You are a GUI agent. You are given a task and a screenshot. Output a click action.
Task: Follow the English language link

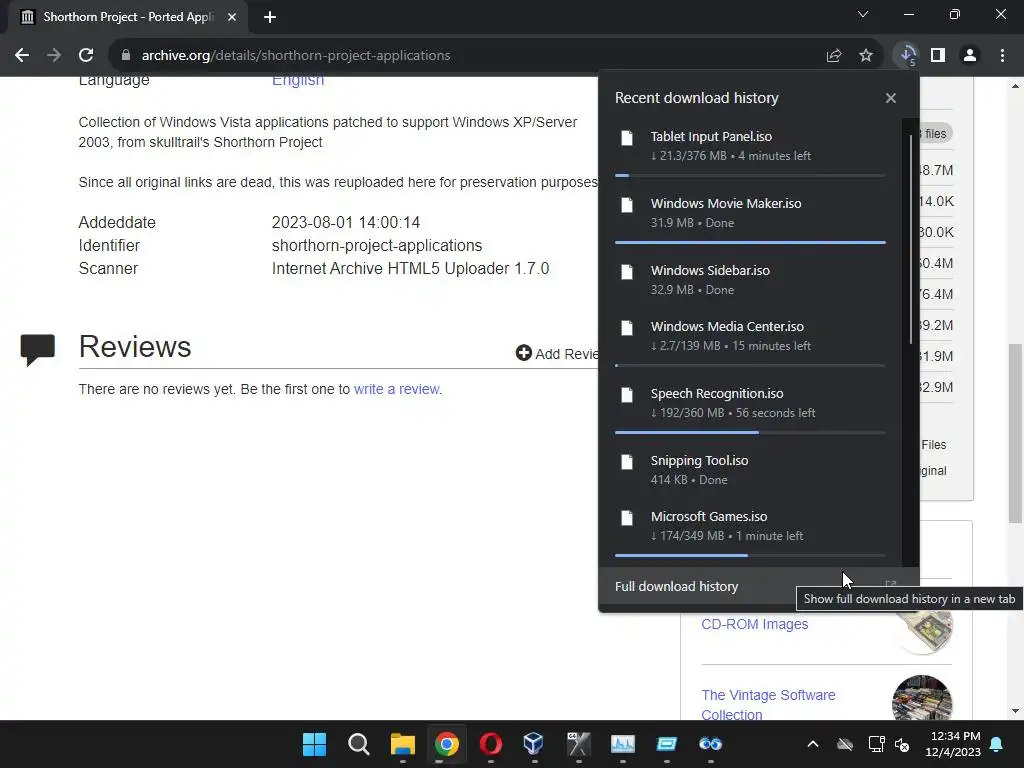coord(298,80)
